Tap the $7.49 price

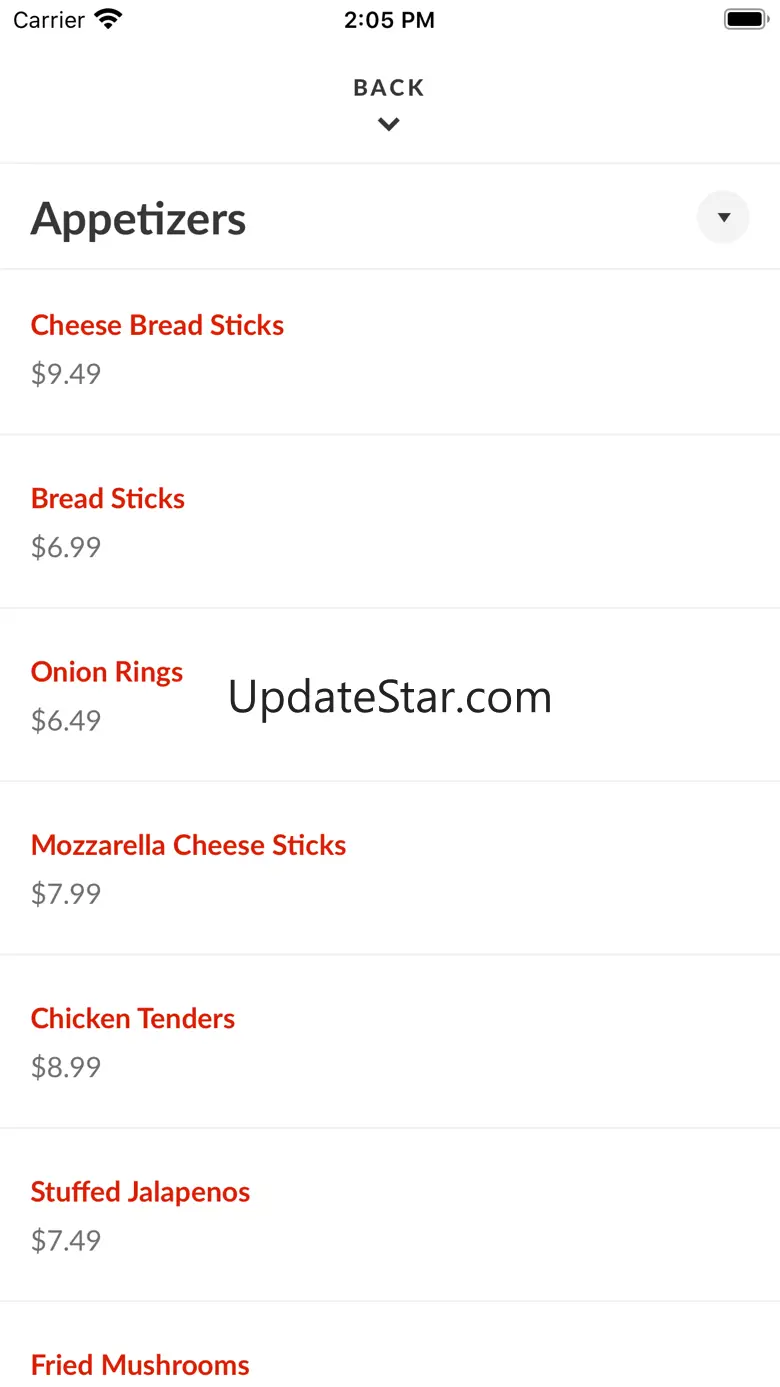pos(66,1240)
